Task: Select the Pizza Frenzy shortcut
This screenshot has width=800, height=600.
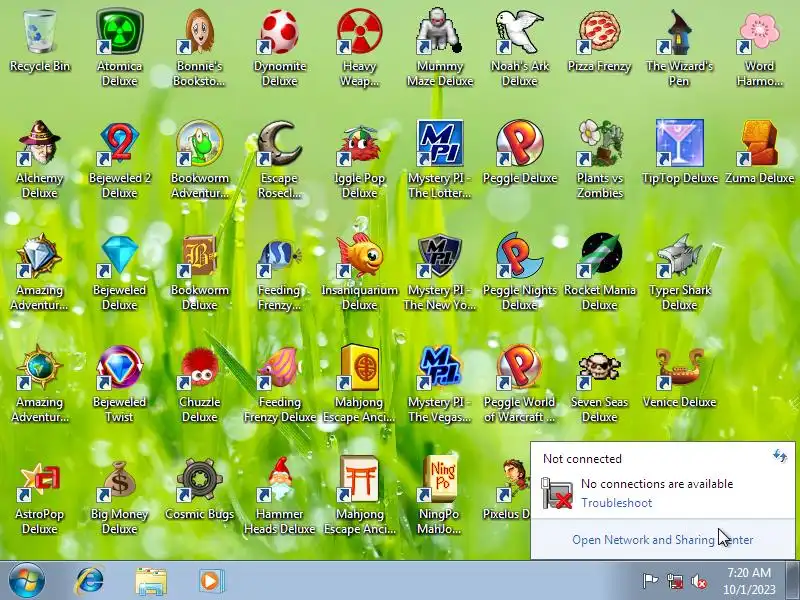Action: click(x=599, y=32)
